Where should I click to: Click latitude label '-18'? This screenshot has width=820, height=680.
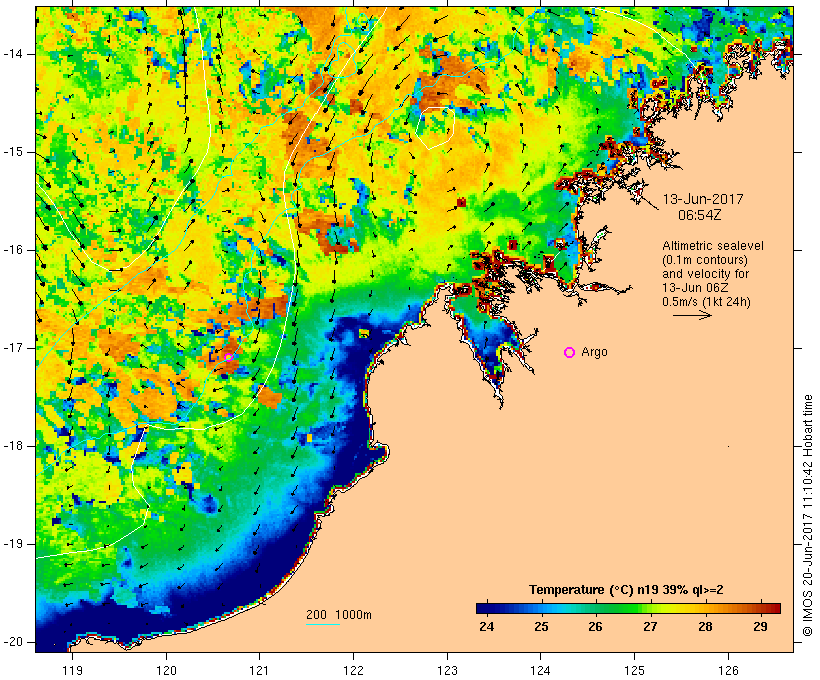click(x=13, y=446)
